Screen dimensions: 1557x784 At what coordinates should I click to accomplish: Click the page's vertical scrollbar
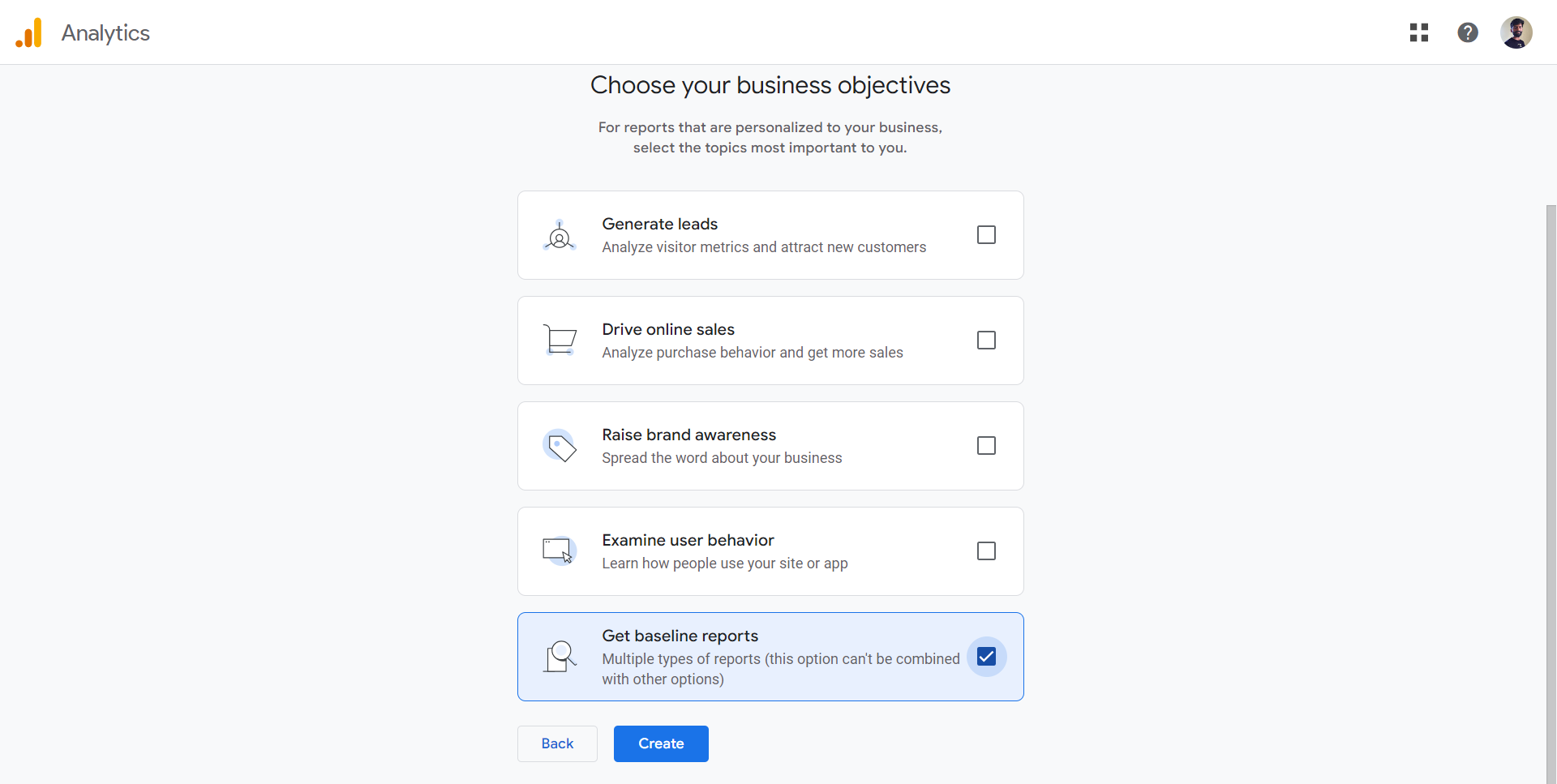(1551, 493)
